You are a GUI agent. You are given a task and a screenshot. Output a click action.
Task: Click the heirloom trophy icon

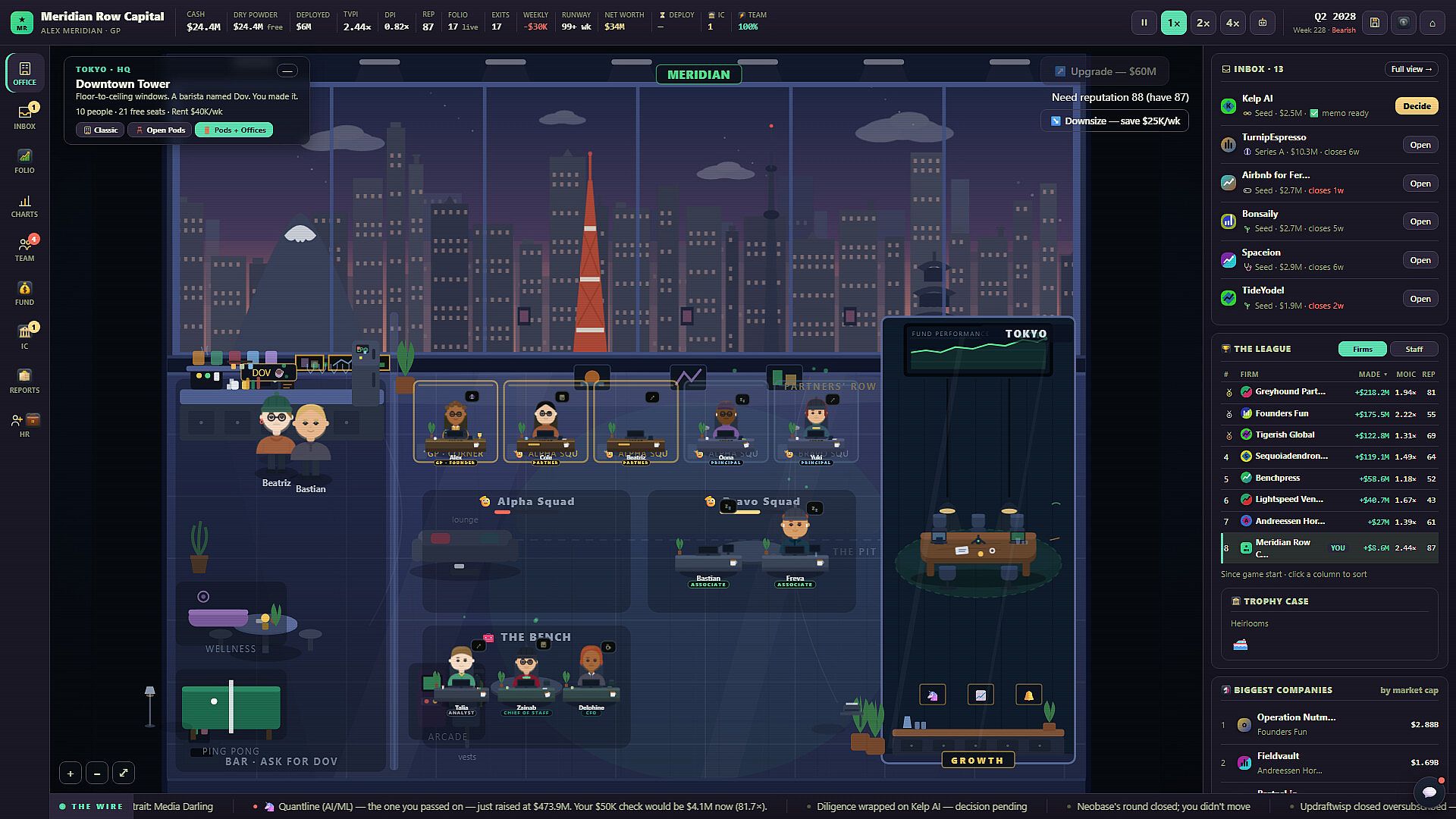[1241, 645]
